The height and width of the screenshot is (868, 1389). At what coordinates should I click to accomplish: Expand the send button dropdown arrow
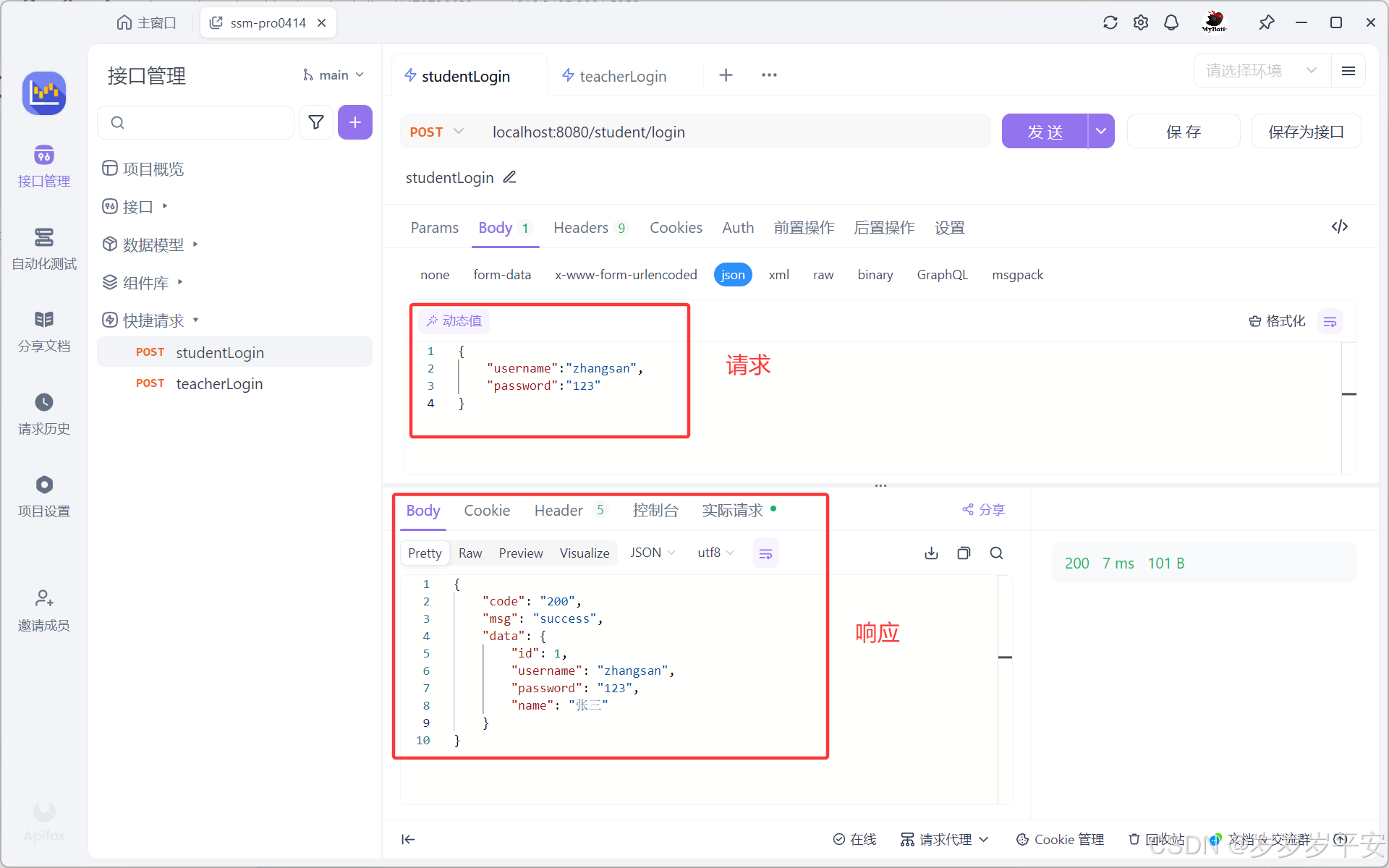(x=1100, y=132)
